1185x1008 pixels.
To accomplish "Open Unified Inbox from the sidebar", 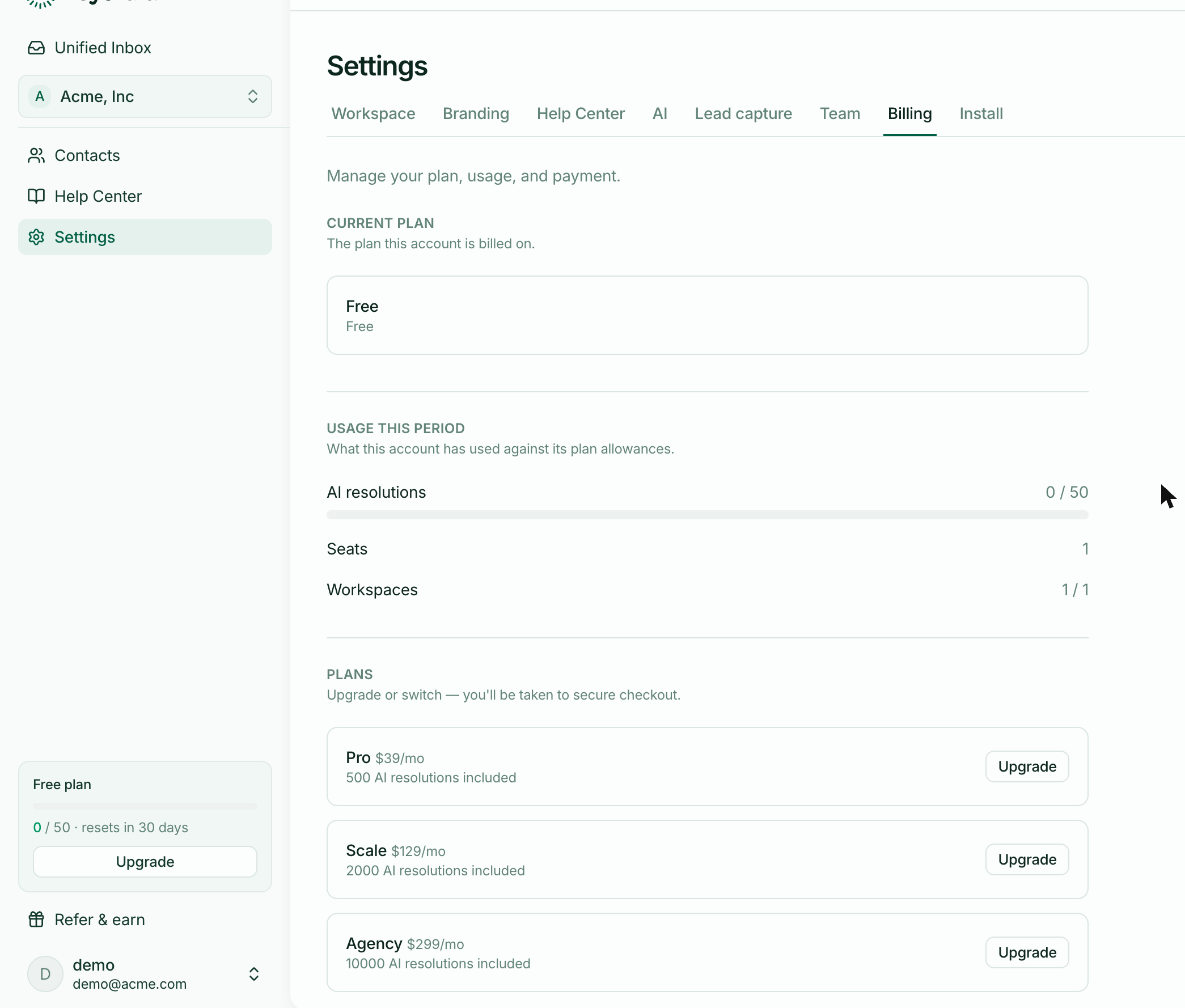I will pyautogui.click(x=145, y=48).
